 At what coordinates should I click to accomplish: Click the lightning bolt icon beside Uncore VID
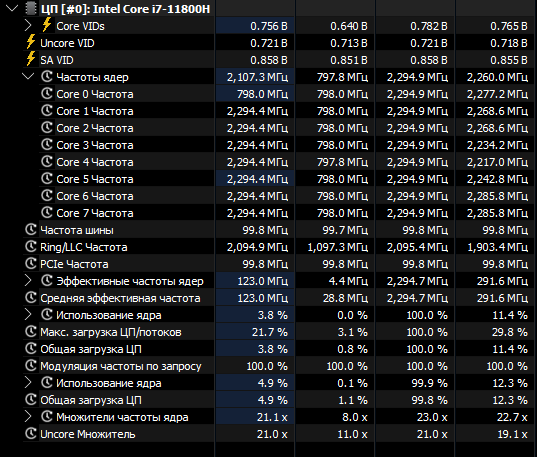pos(30,42)
